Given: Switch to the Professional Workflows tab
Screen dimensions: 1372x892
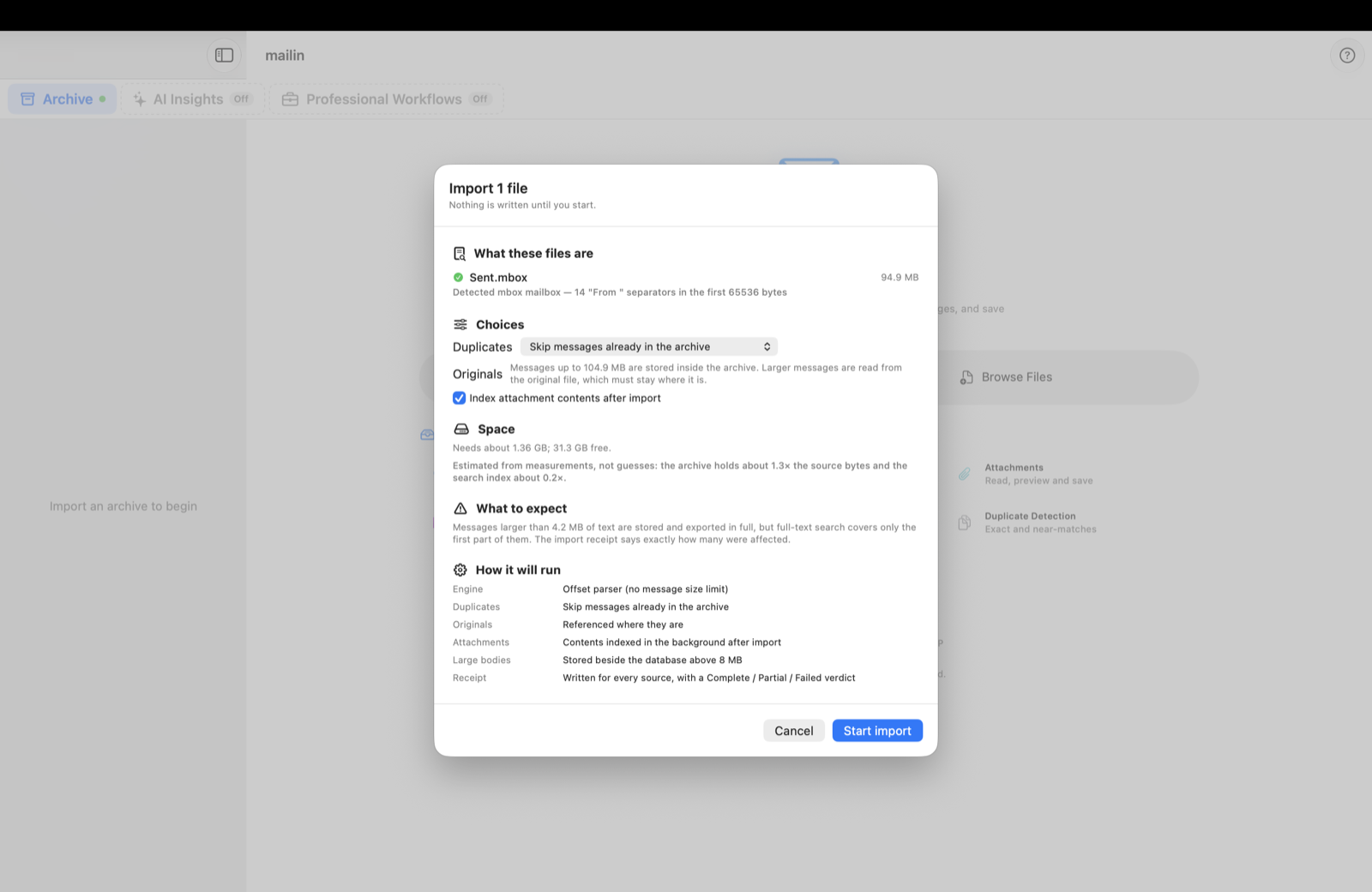Looking at the screenshot, I should point(386,99).
